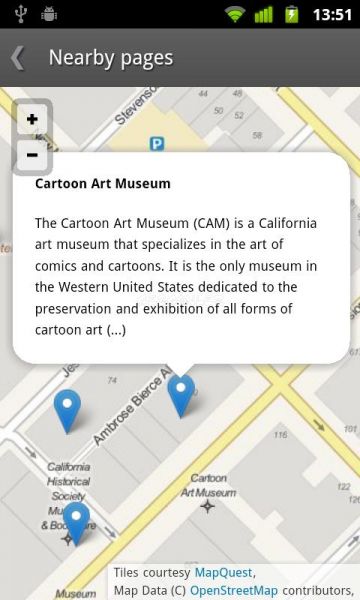Select the Cartoon Art Museum map pin
The width and height of the screenshot is (360, 600).
(x=181, y=395)
